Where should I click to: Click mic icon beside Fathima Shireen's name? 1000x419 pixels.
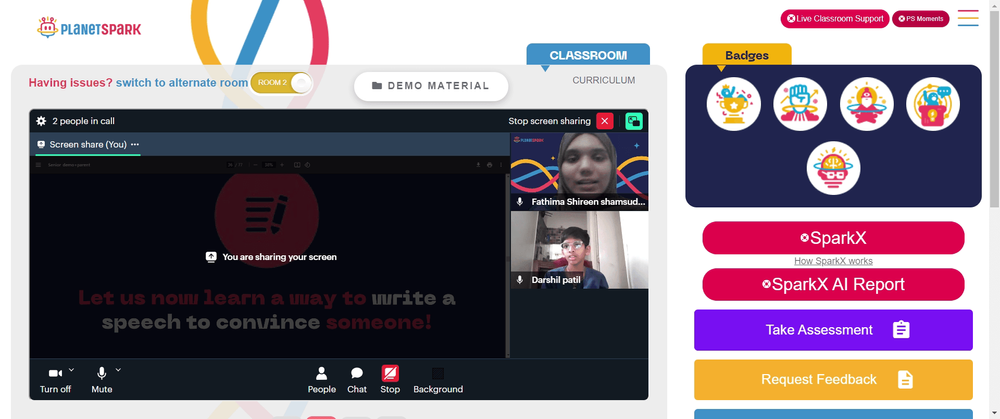point(520,202)
